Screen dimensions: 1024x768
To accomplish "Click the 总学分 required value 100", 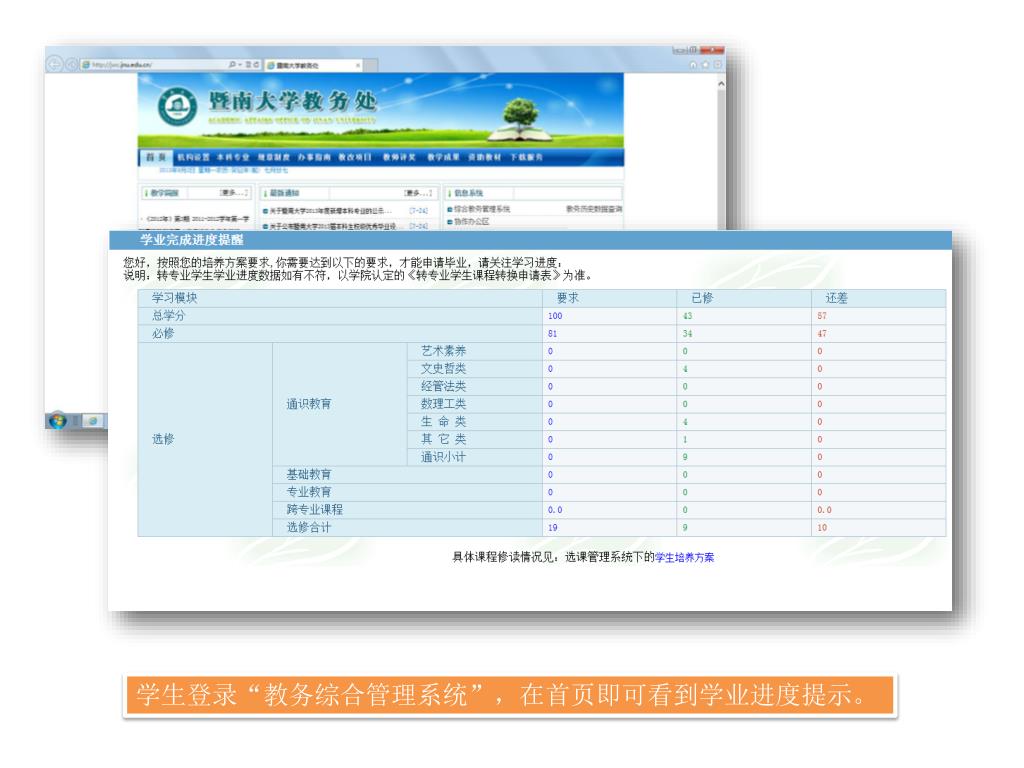I will 555,316.
